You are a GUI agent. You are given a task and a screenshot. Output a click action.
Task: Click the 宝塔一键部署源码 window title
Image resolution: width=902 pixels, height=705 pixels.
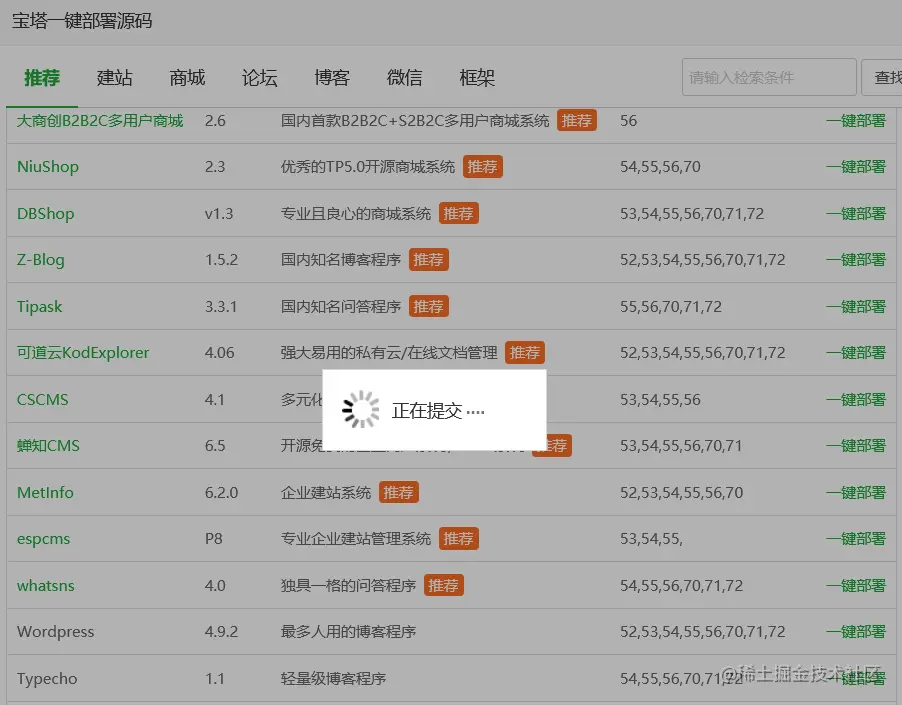[x=82, y=21]
